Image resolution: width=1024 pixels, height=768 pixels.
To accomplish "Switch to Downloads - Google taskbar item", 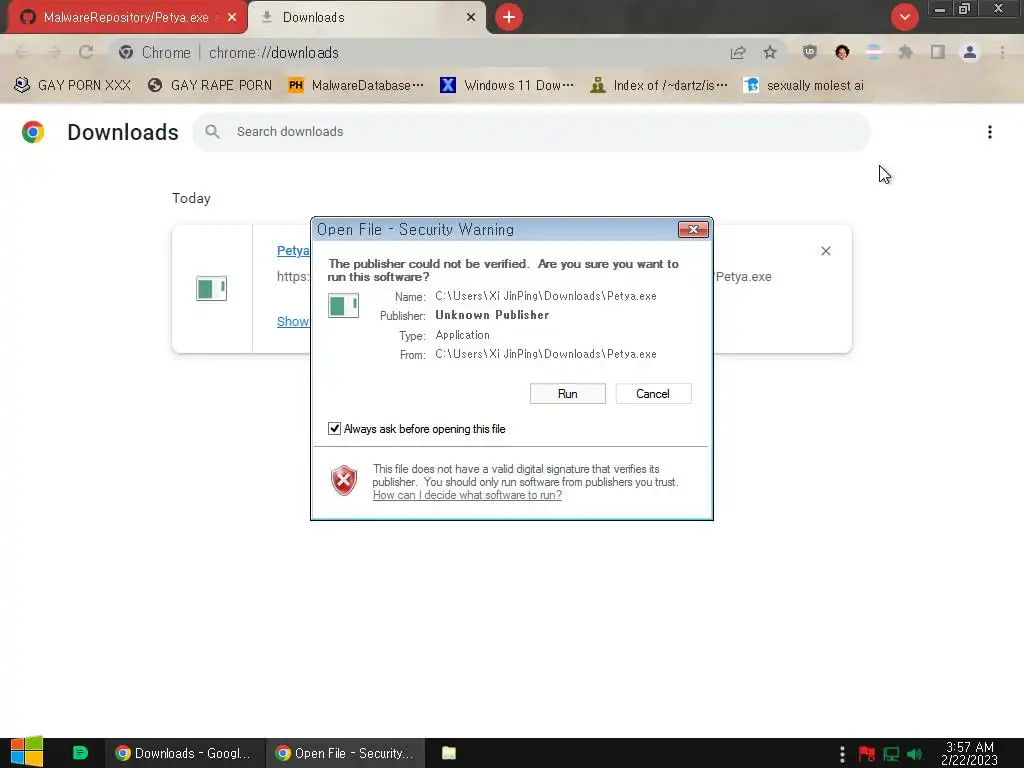I will coord(185,753).
